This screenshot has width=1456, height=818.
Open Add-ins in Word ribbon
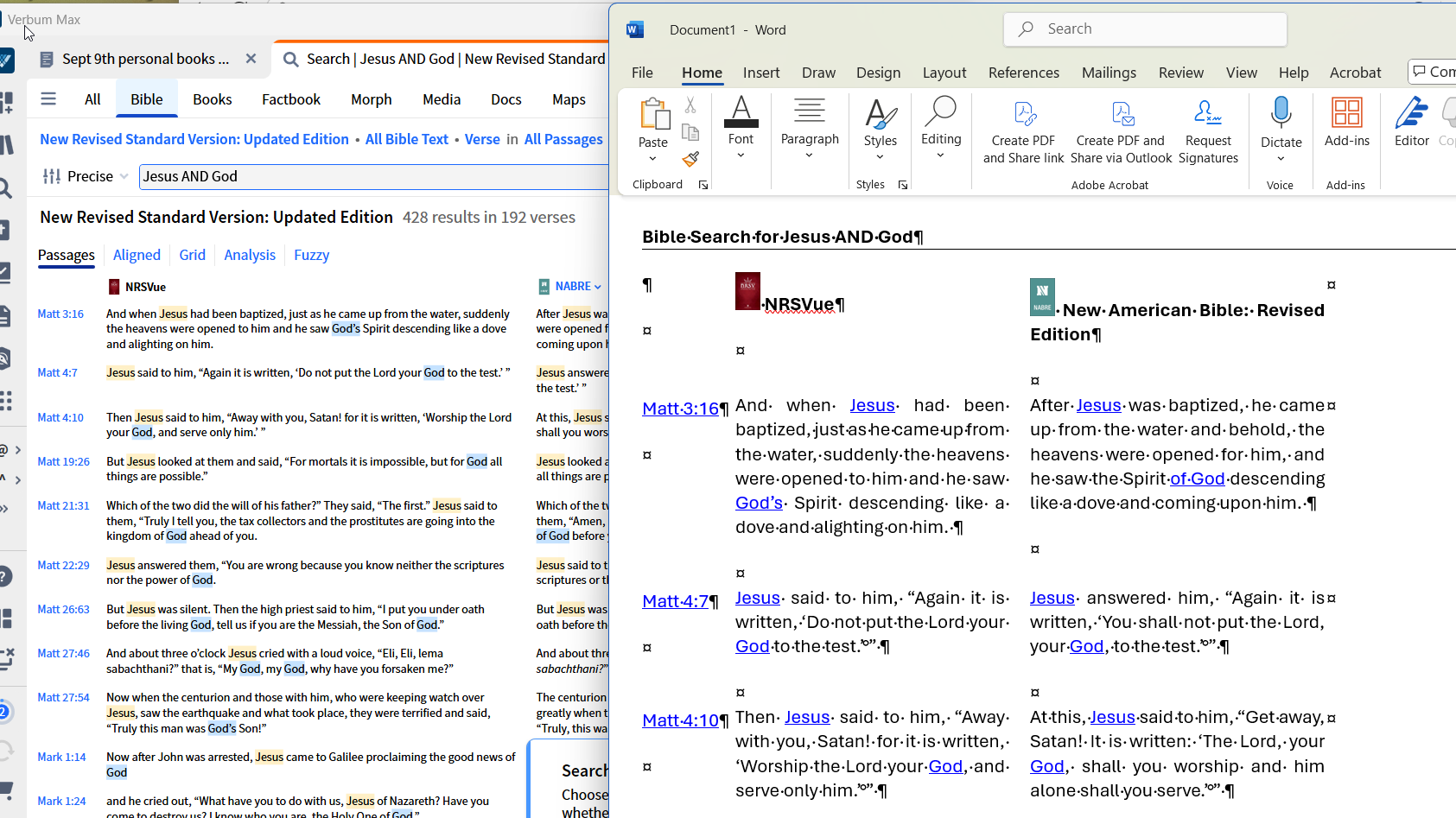[x=1347, y=122]
